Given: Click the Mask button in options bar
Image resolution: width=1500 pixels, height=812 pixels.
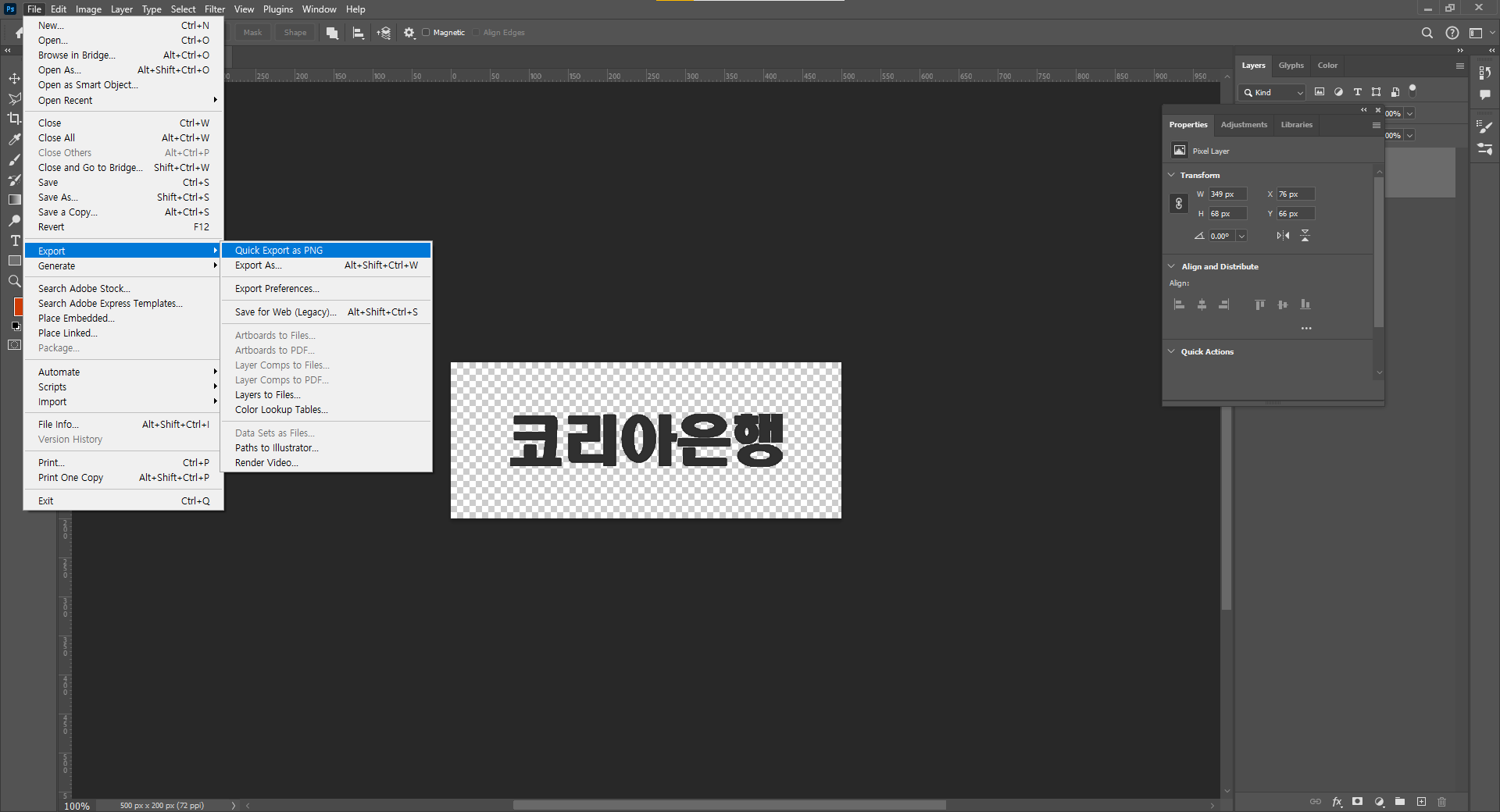Looking at the screenshot, I should coord(252,33).
